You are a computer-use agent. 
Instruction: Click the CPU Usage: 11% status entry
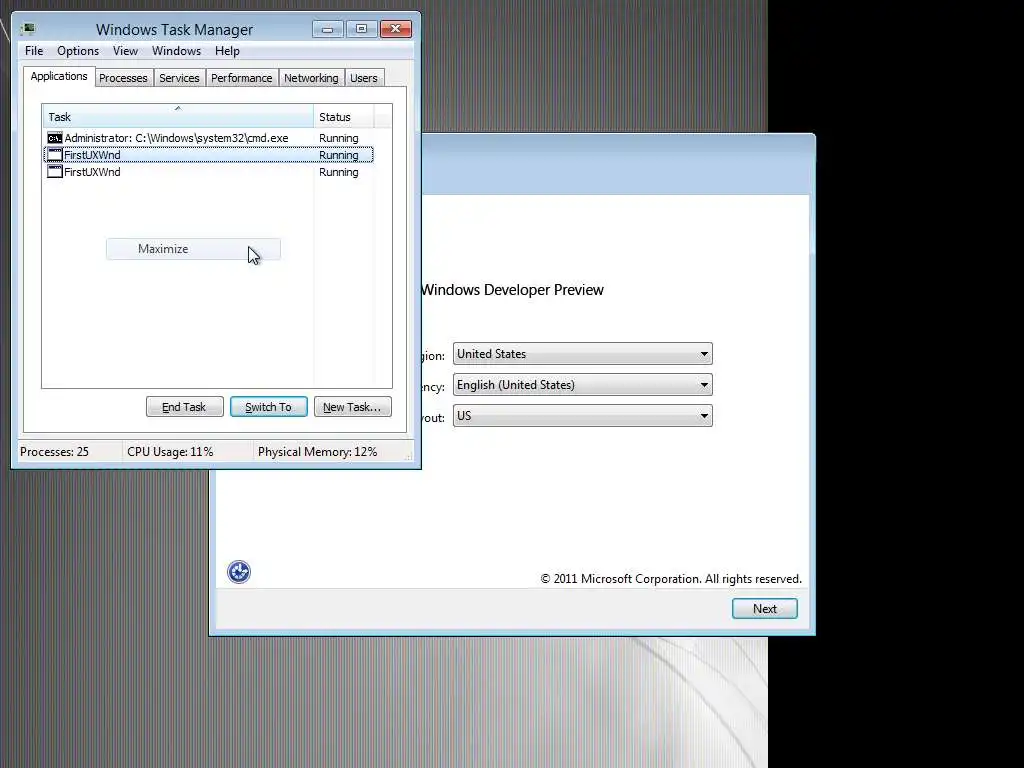pos(170,452)
